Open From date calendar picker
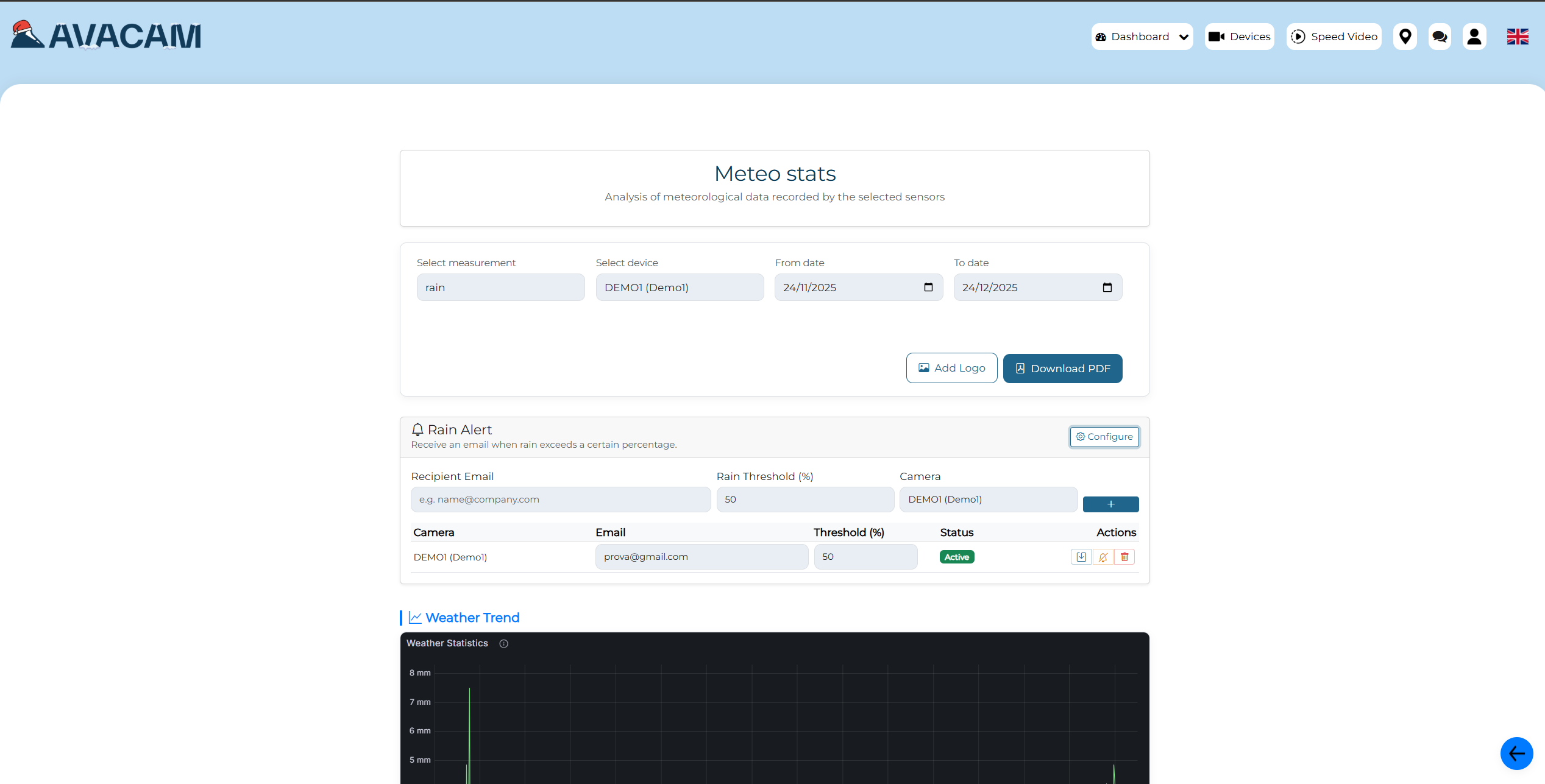 click(x=928, y=288)
